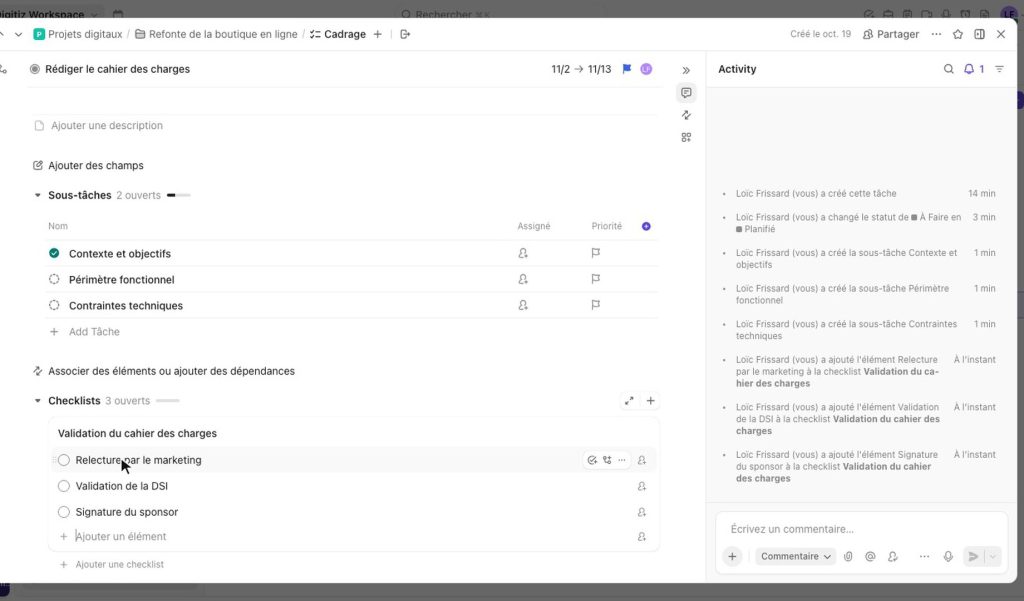Change status circle of Périmètre fonctionnel
The width and height of the screenshot is (1024, 601).
click(x=54, y=279)
